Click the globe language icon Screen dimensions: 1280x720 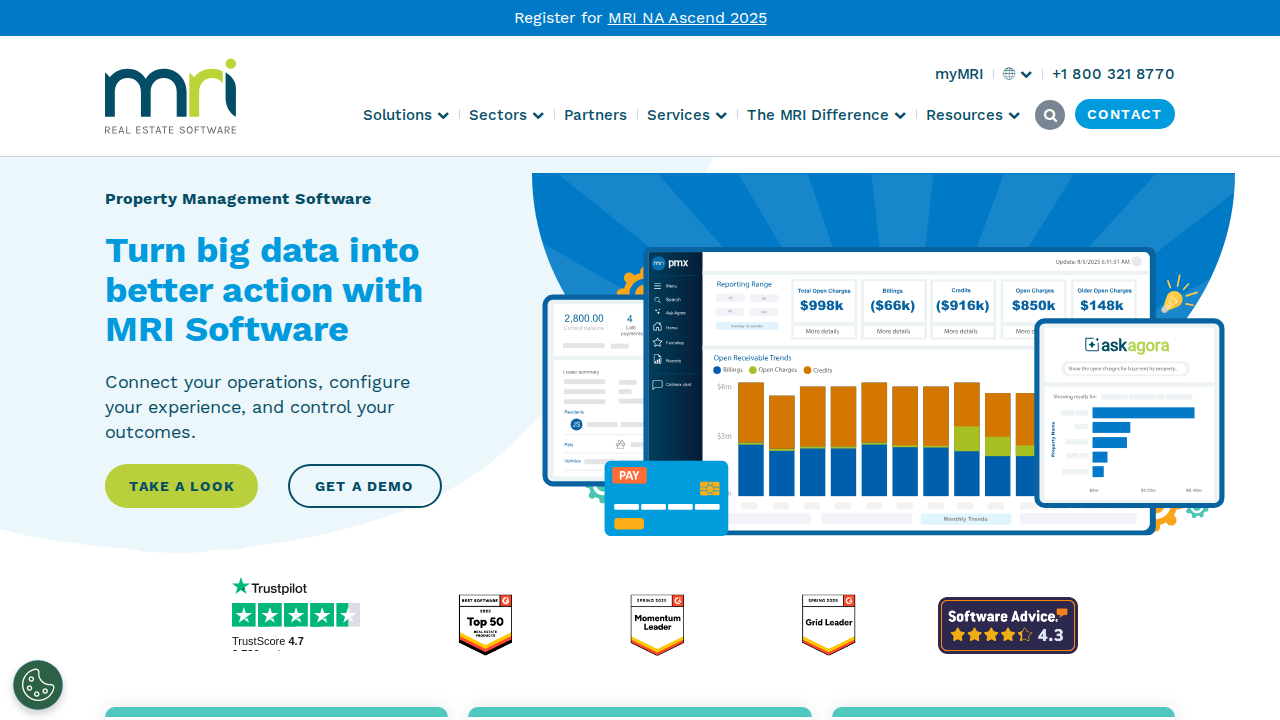click(1009, 74)
